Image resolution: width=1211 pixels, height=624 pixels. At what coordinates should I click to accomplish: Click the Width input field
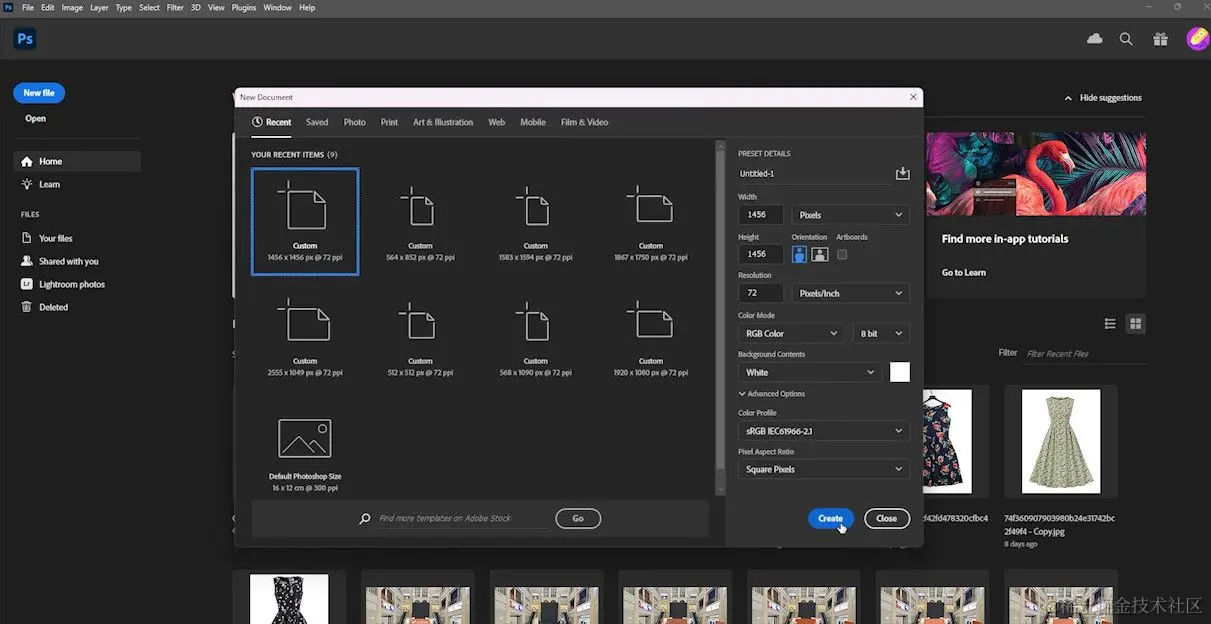point(761,214)
